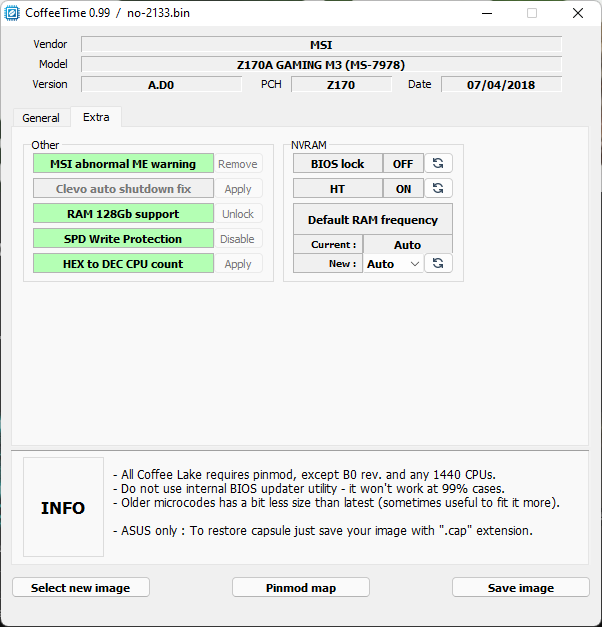Click the refresh icon next to HT
Screen dimensions: 602x627
pos(438,188)
